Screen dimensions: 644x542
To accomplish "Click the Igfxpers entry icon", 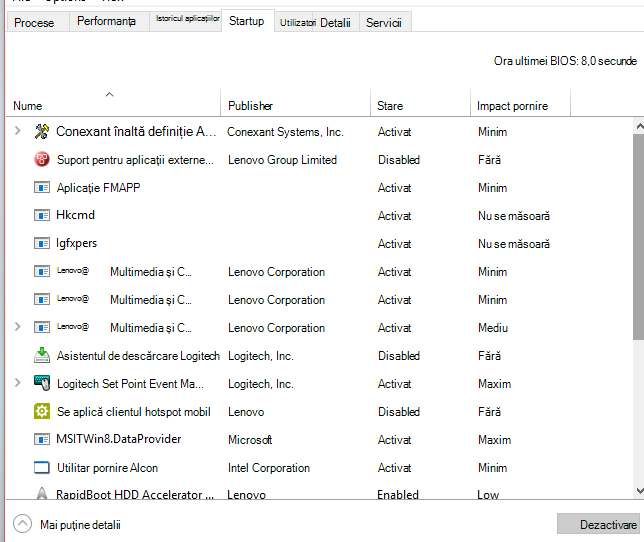I will pos(42,243).
